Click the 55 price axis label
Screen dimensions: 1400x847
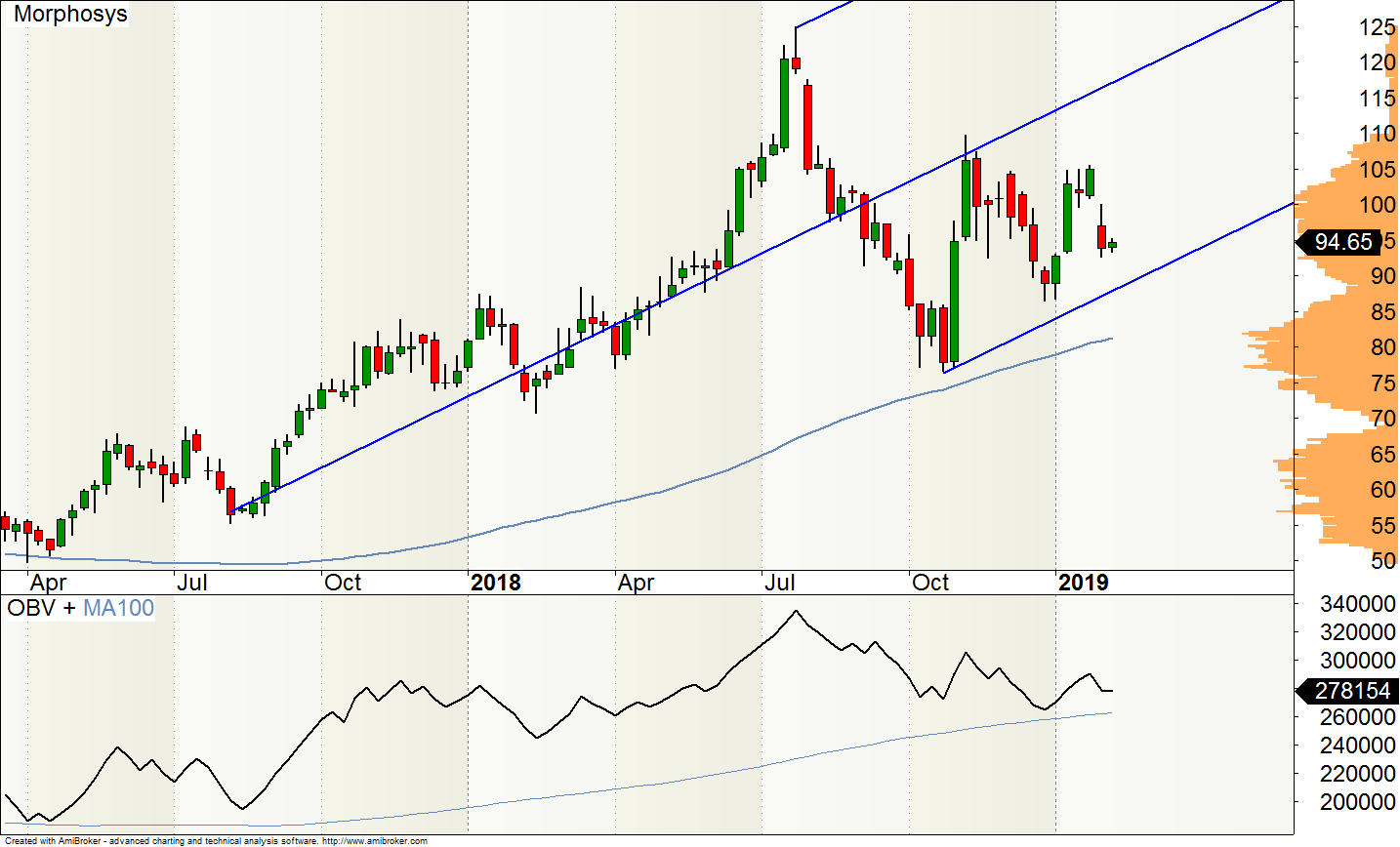1382,526
